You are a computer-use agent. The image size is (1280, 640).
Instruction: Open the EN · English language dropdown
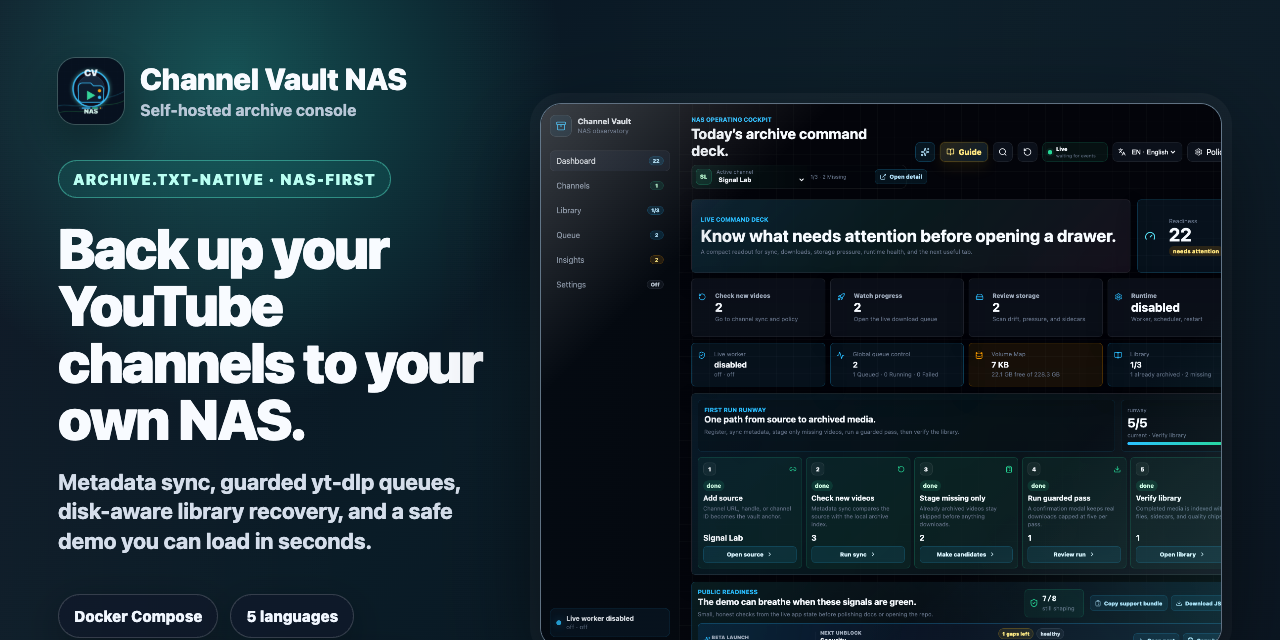1147,152
